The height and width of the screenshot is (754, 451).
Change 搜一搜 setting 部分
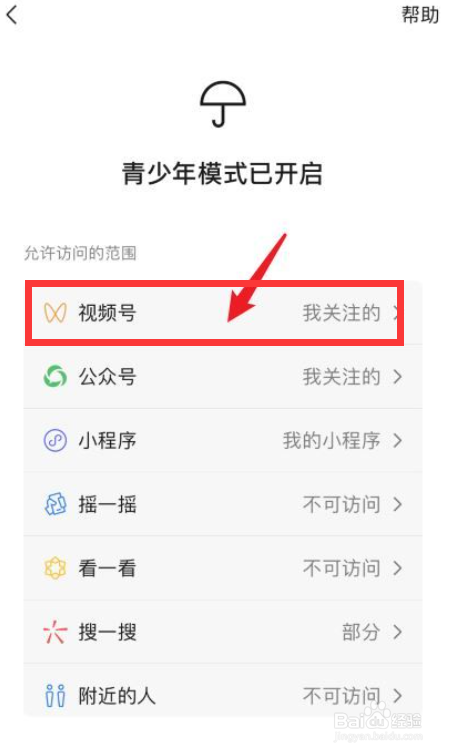pos(361,632)
